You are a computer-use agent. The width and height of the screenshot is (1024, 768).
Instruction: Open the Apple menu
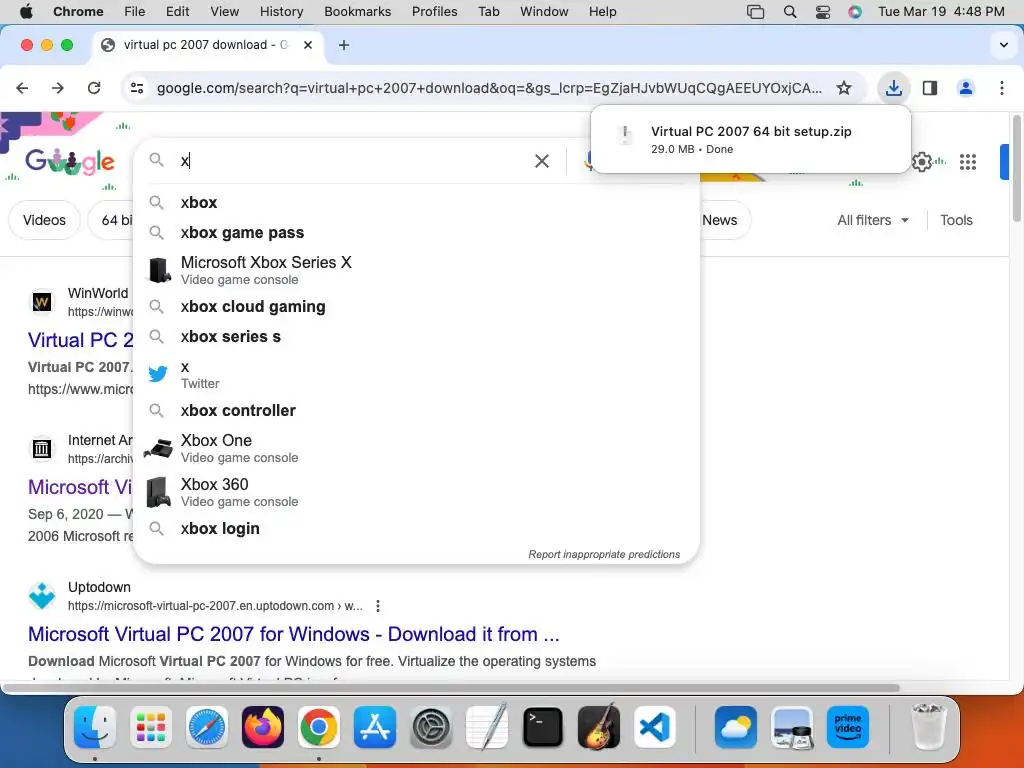26,11
